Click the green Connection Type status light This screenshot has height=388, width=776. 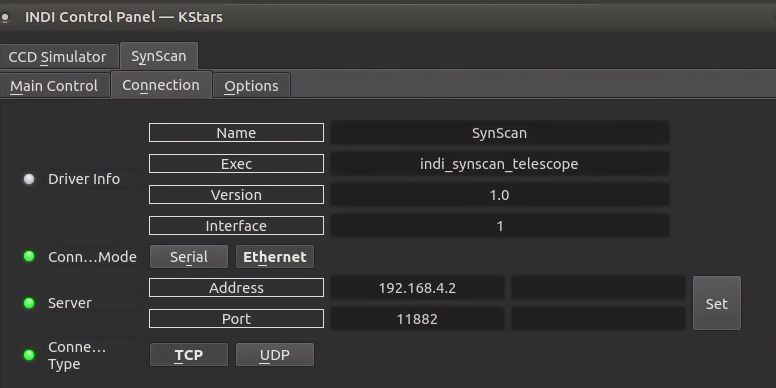click(29, 355)
